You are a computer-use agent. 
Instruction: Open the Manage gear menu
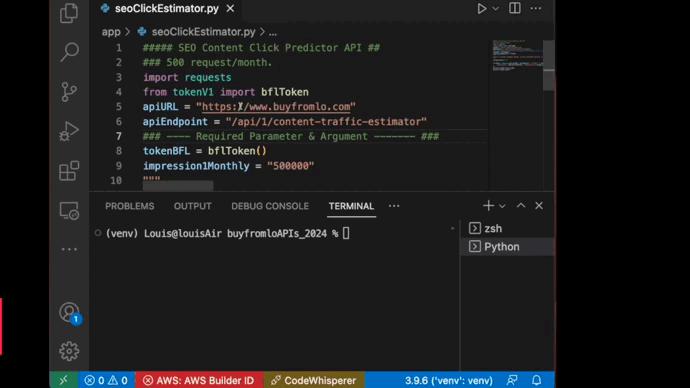pos(69,351)
